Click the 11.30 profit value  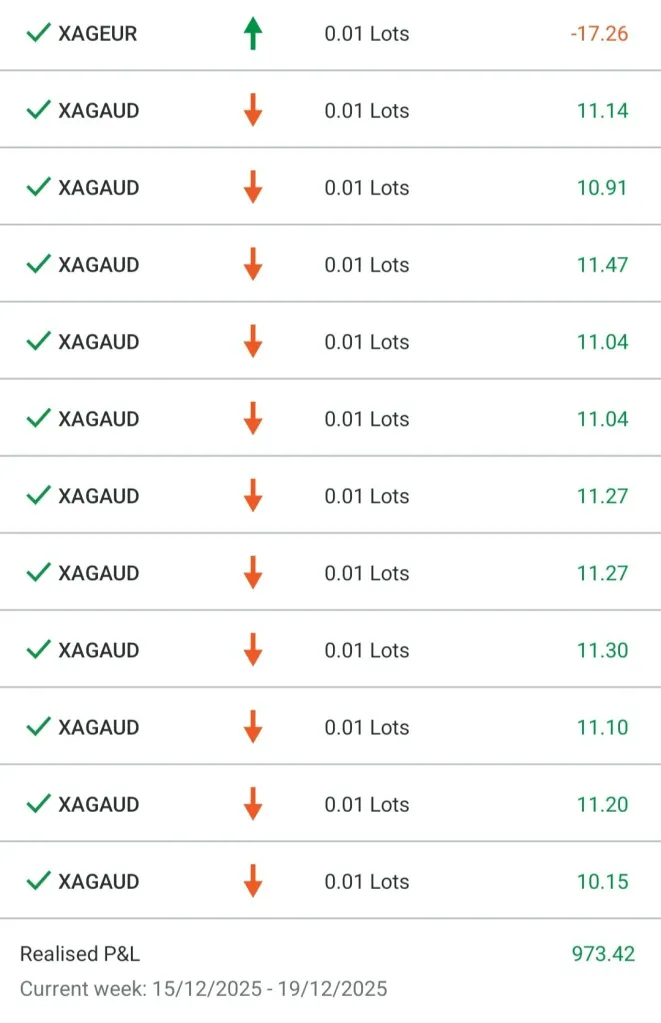[x=602, y=650]
